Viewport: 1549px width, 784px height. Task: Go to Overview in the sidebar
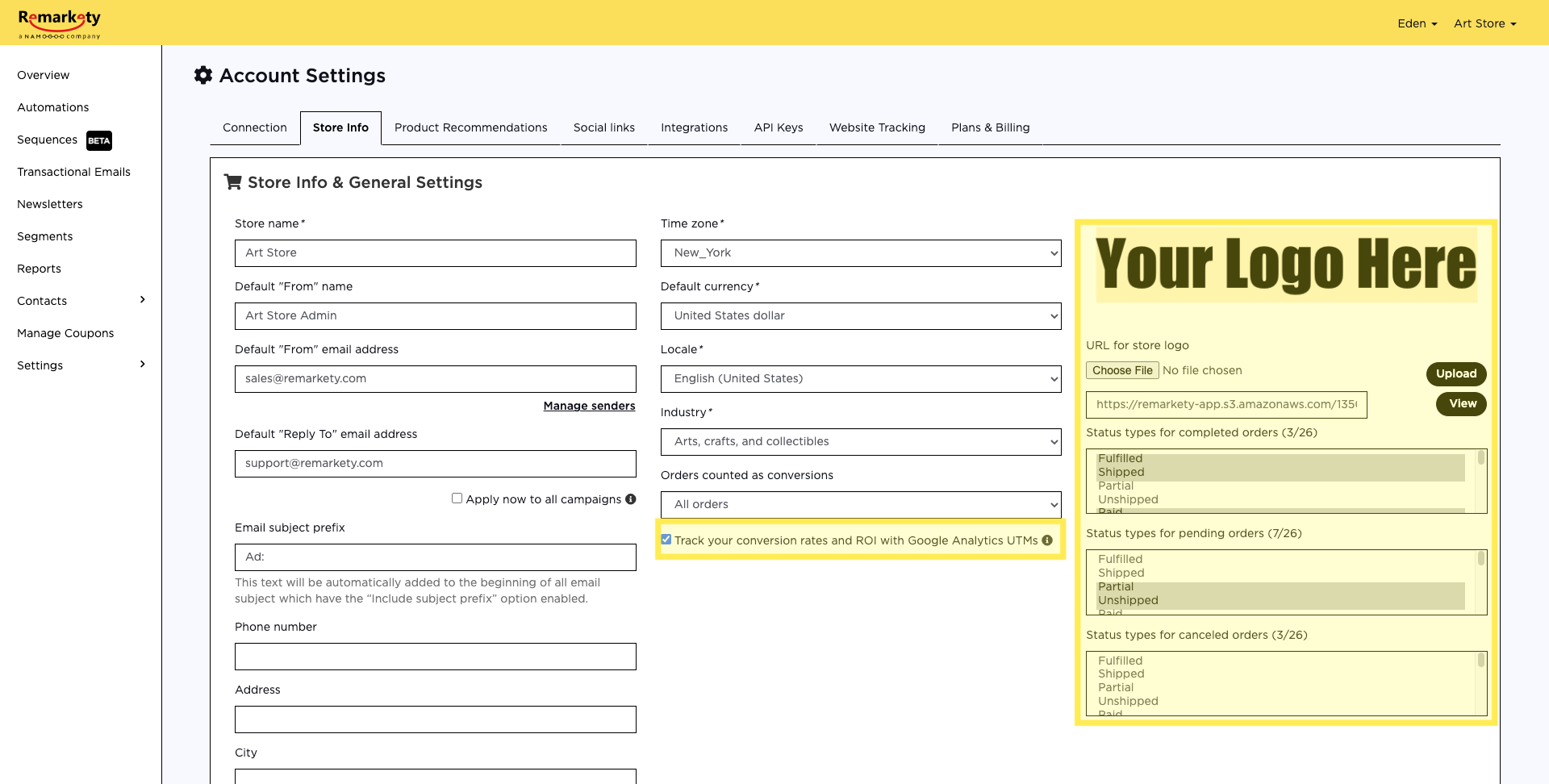[44, 75]
